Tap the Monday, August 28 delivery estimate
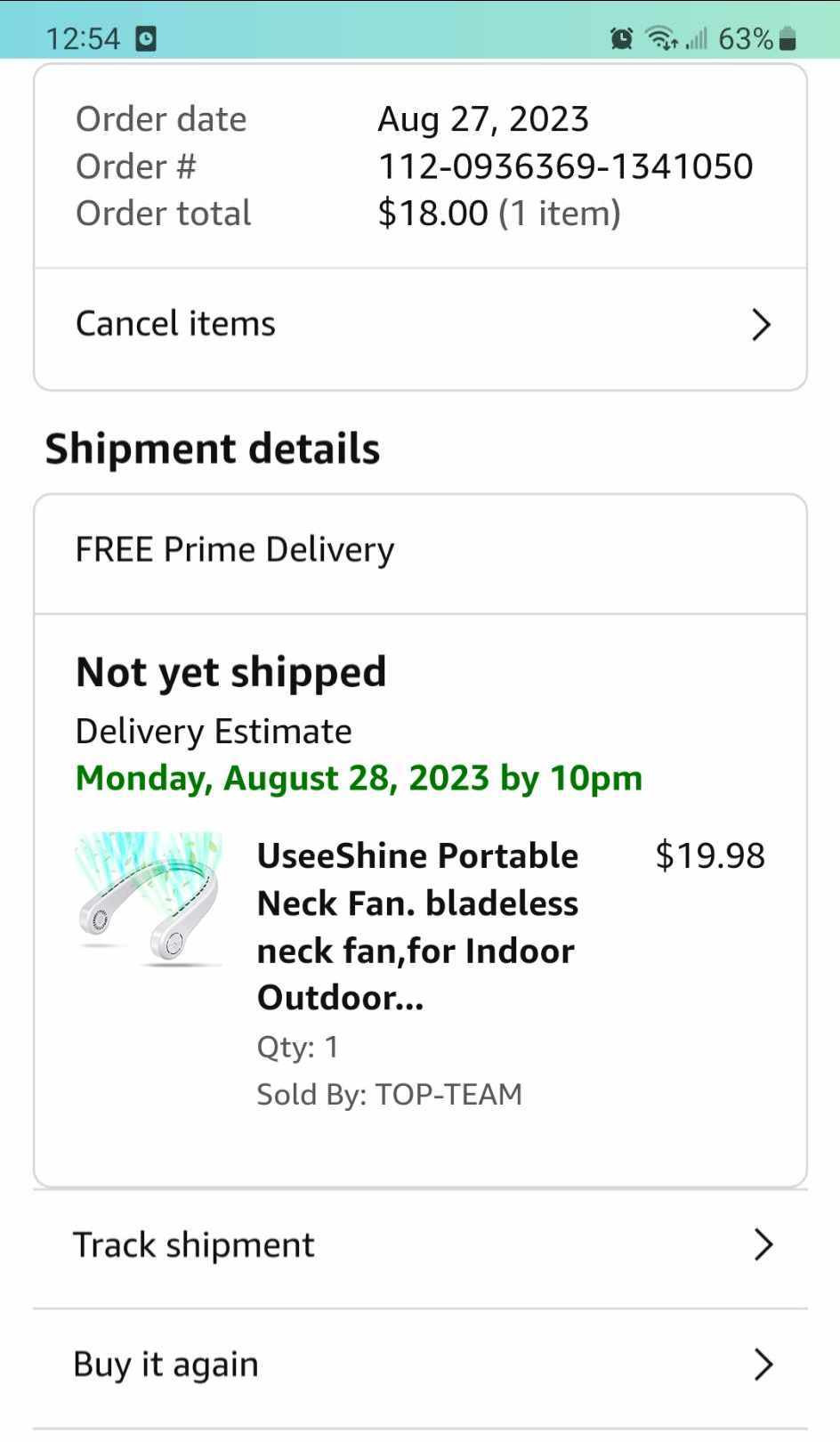Viewport: 840px width, 1442px height. click(359, 778)
